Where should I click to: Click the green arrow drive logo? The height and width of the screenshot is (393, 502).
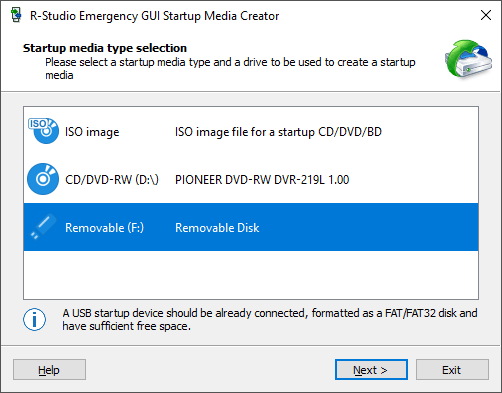468,59
